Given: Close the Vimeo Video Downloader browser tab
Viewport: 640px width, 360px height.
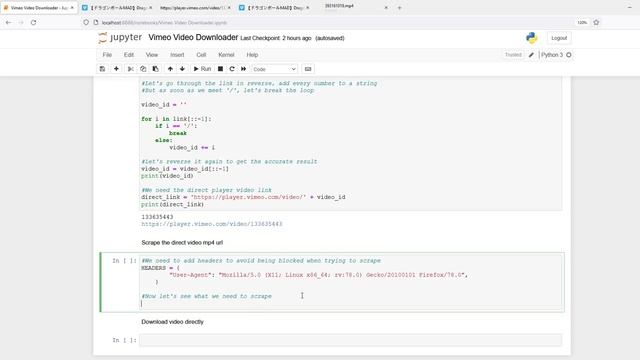Looking at the screenshot, I should [72, 8].
